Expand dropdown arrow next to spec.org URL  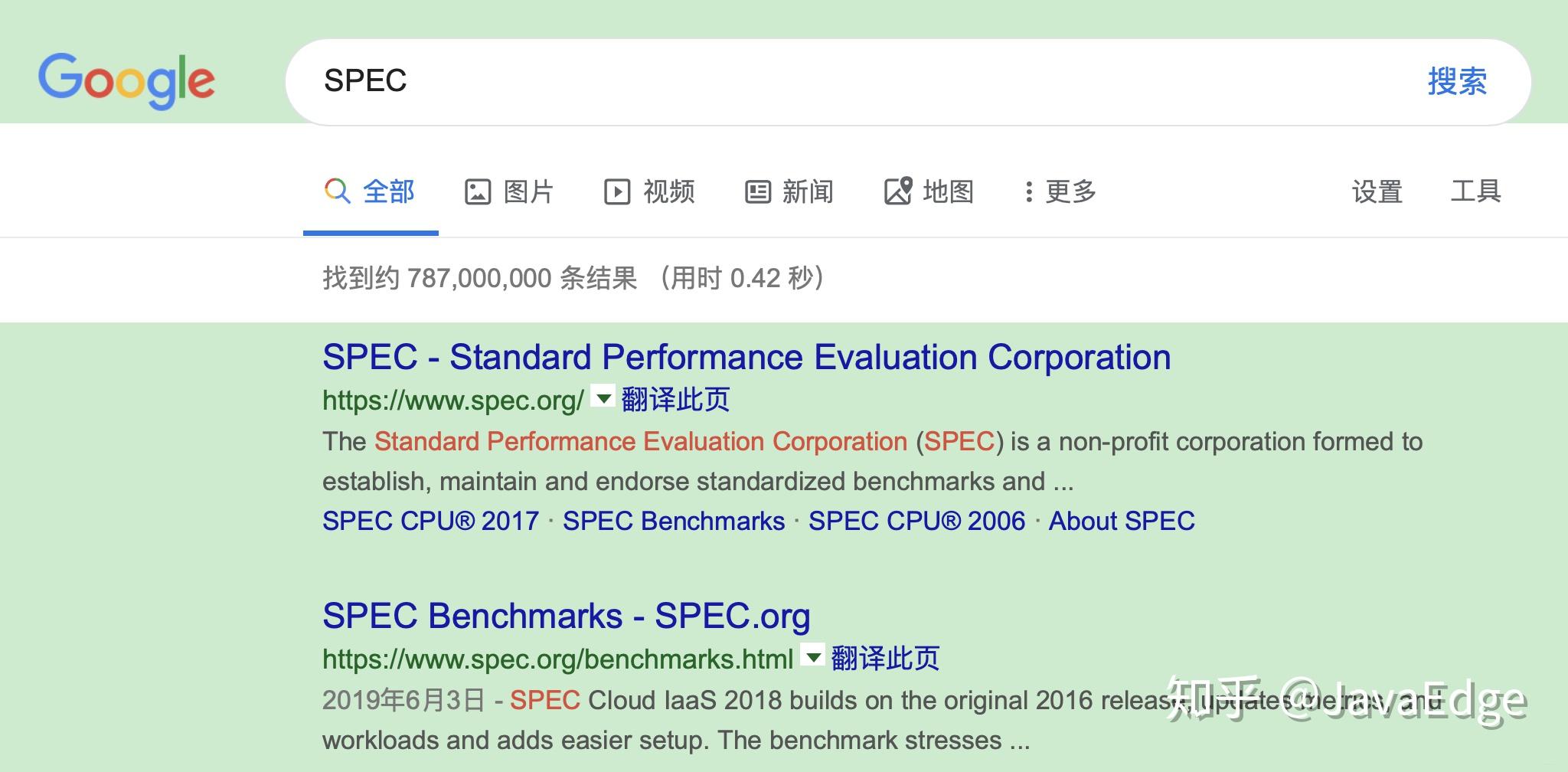[603, 397]
